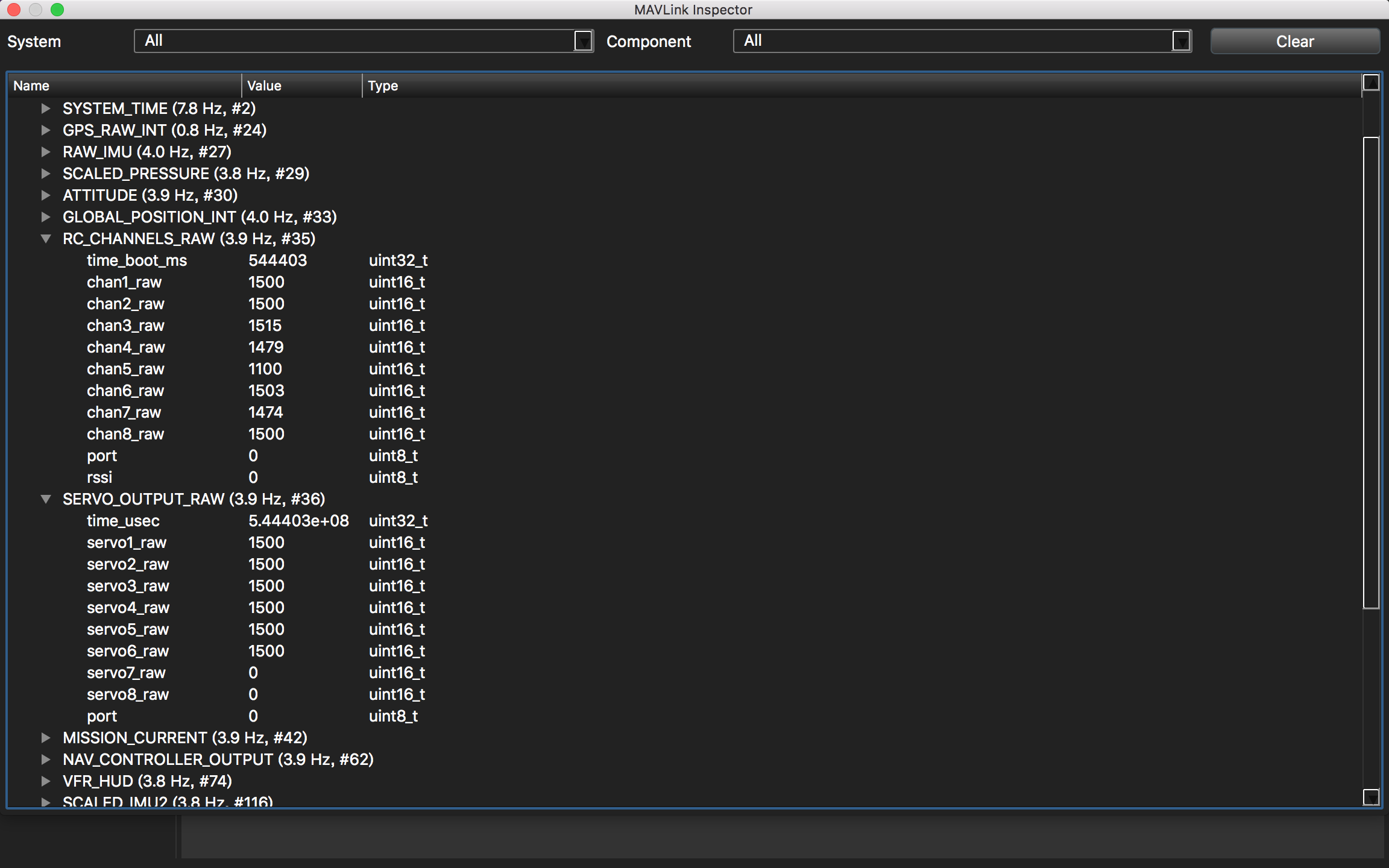Screen dimensions: 1389x868
Task: Sort by the Name column header
Action: [x=124, y=86]
